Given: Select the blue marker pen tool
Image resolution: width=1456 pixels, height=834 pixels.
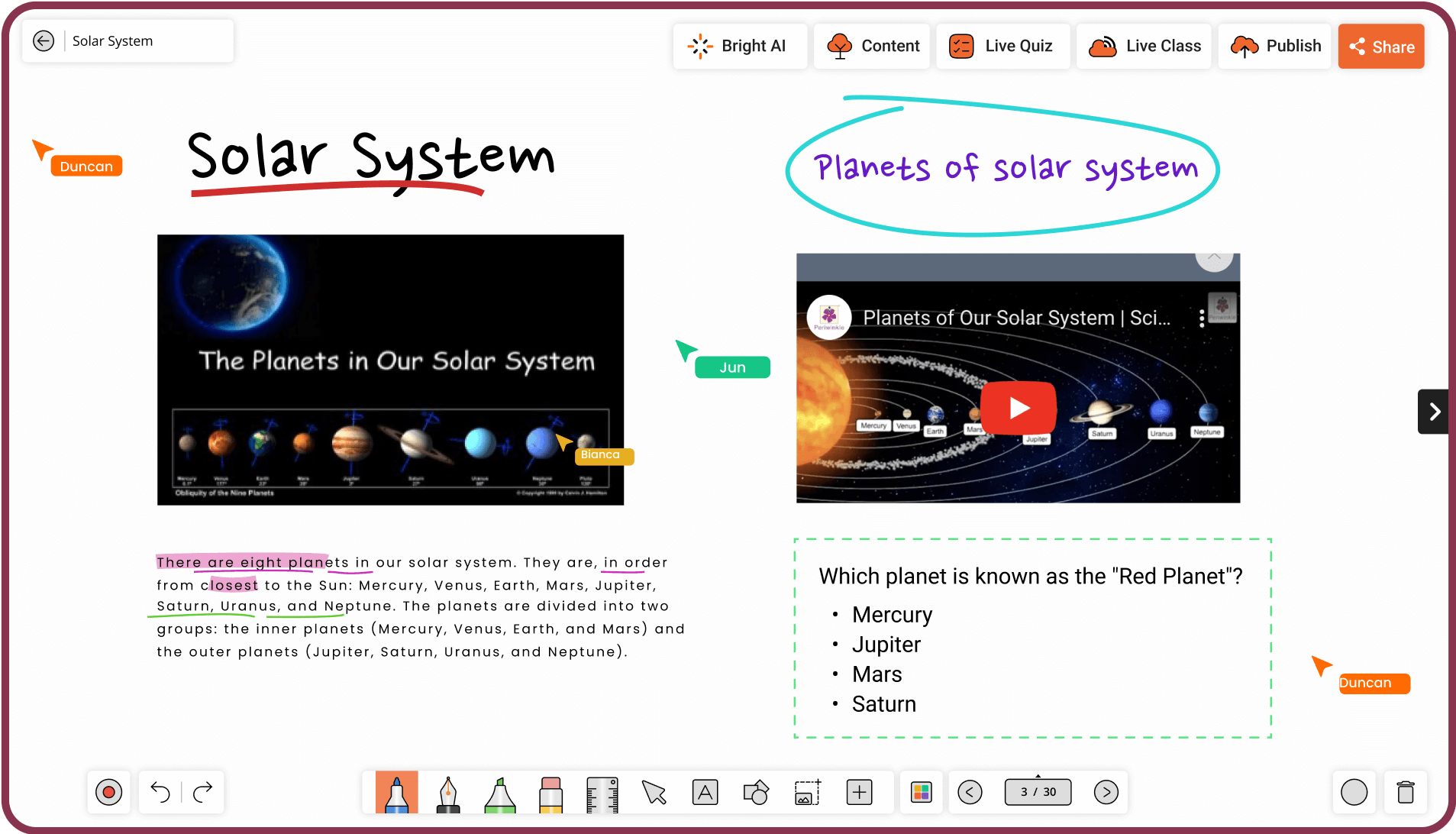Looking at the screenshot, I should tap(396, 793).
